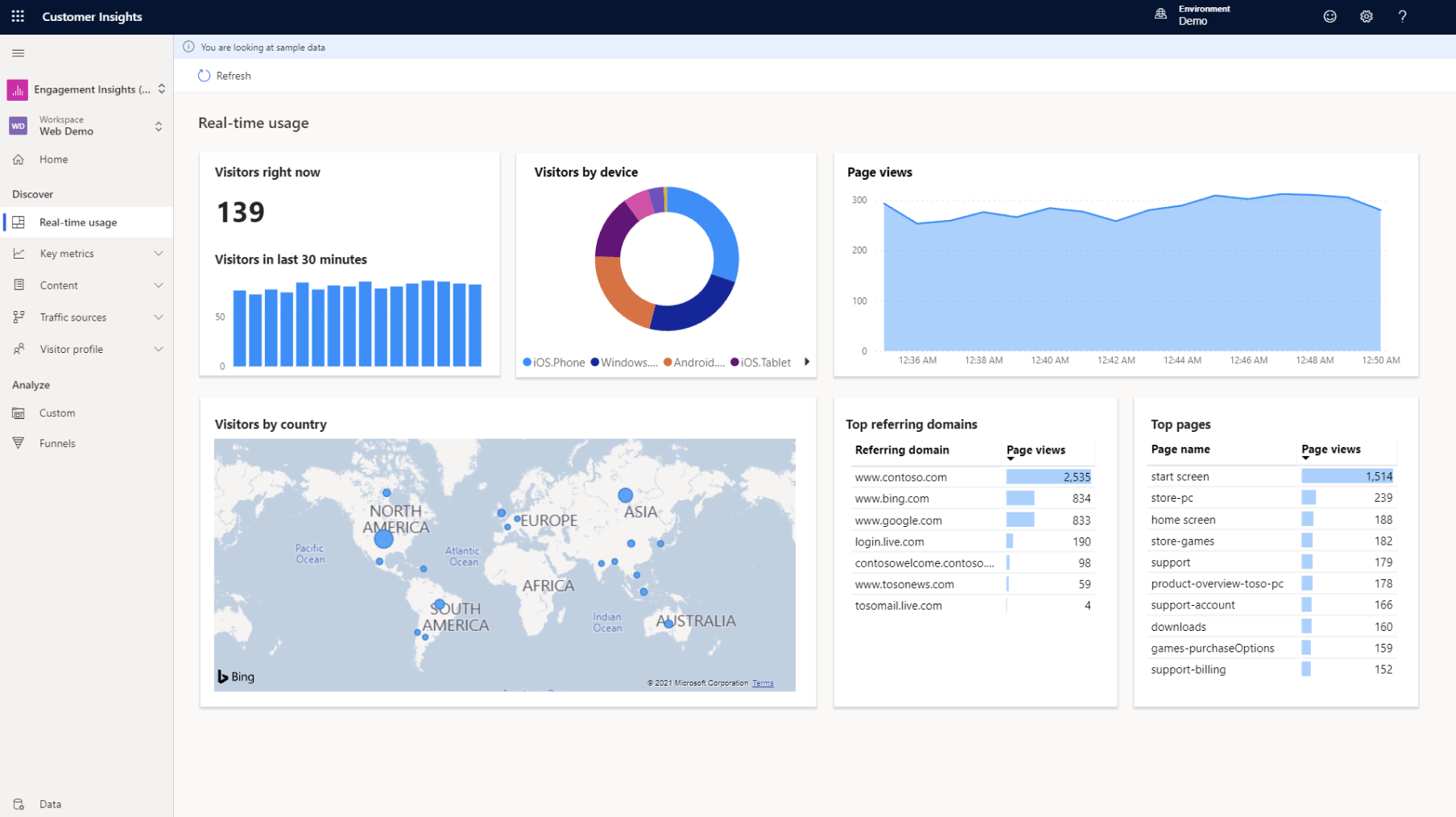This screenshot has width=1456, height=817.
Task: Select Real-time usage in navigation
Action: 87,222
